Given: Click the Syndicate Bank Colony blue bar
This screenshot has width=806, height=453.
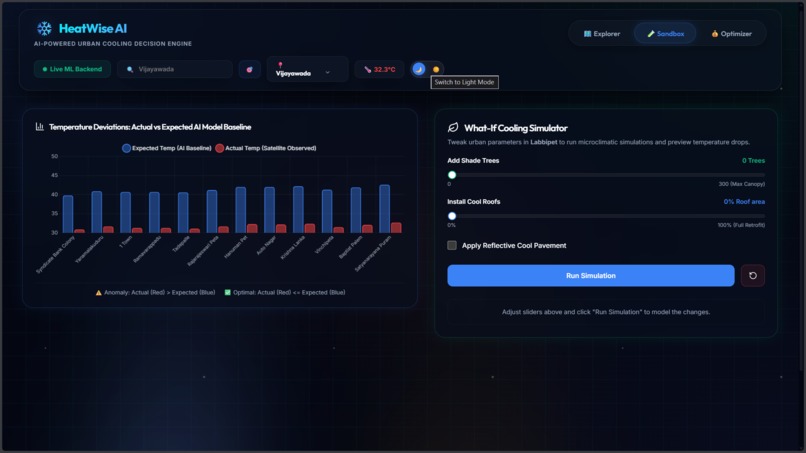Looking at the screenshot, I should 68,214.
